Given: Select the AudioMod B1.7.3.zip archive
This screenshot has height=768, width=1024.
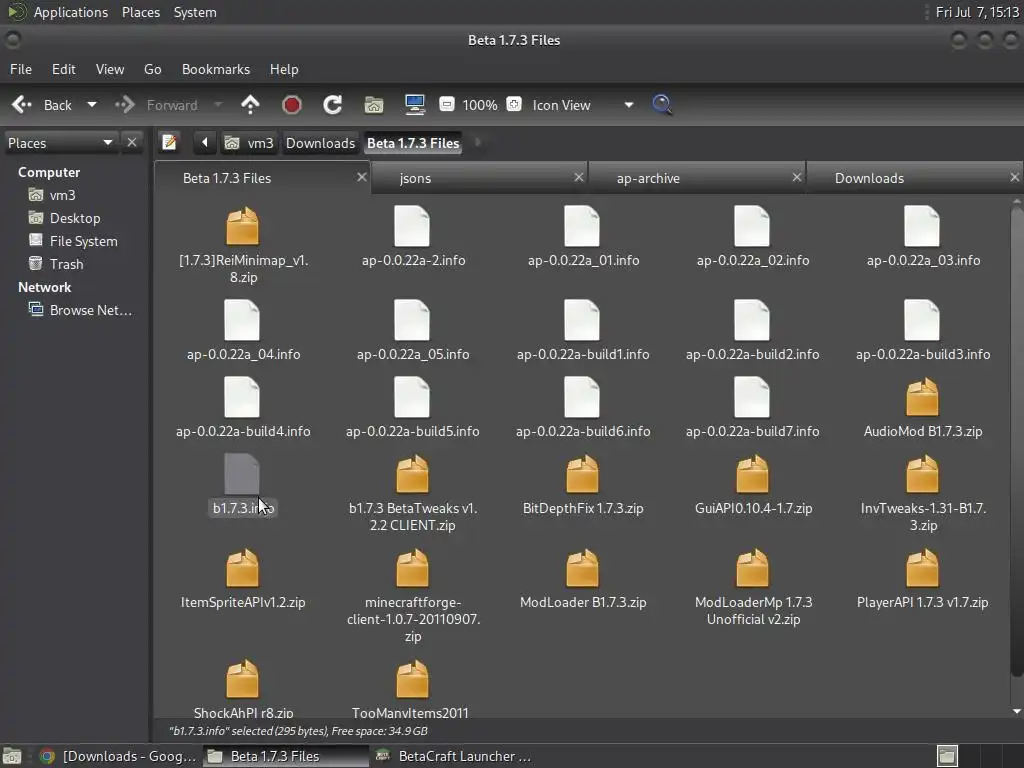Looking at the screenshot, I should point(922,408).
